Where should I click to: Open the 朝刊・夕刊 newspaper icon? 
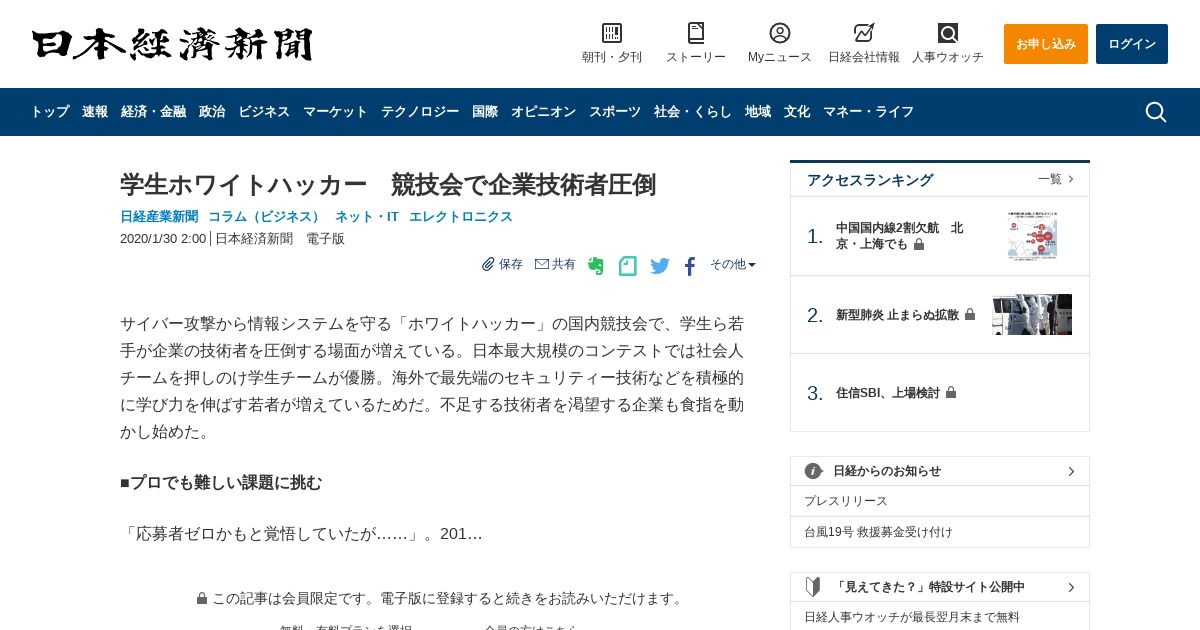coord(612,33)
